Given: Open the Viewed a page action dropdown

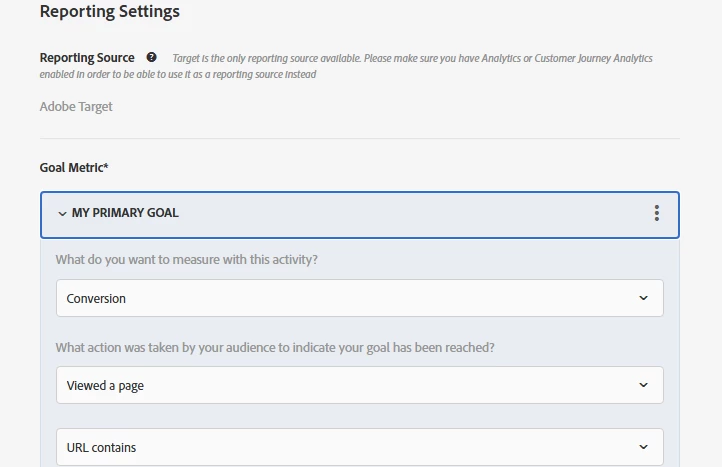Looking at the screenshot, I should (x=359, y=385).
